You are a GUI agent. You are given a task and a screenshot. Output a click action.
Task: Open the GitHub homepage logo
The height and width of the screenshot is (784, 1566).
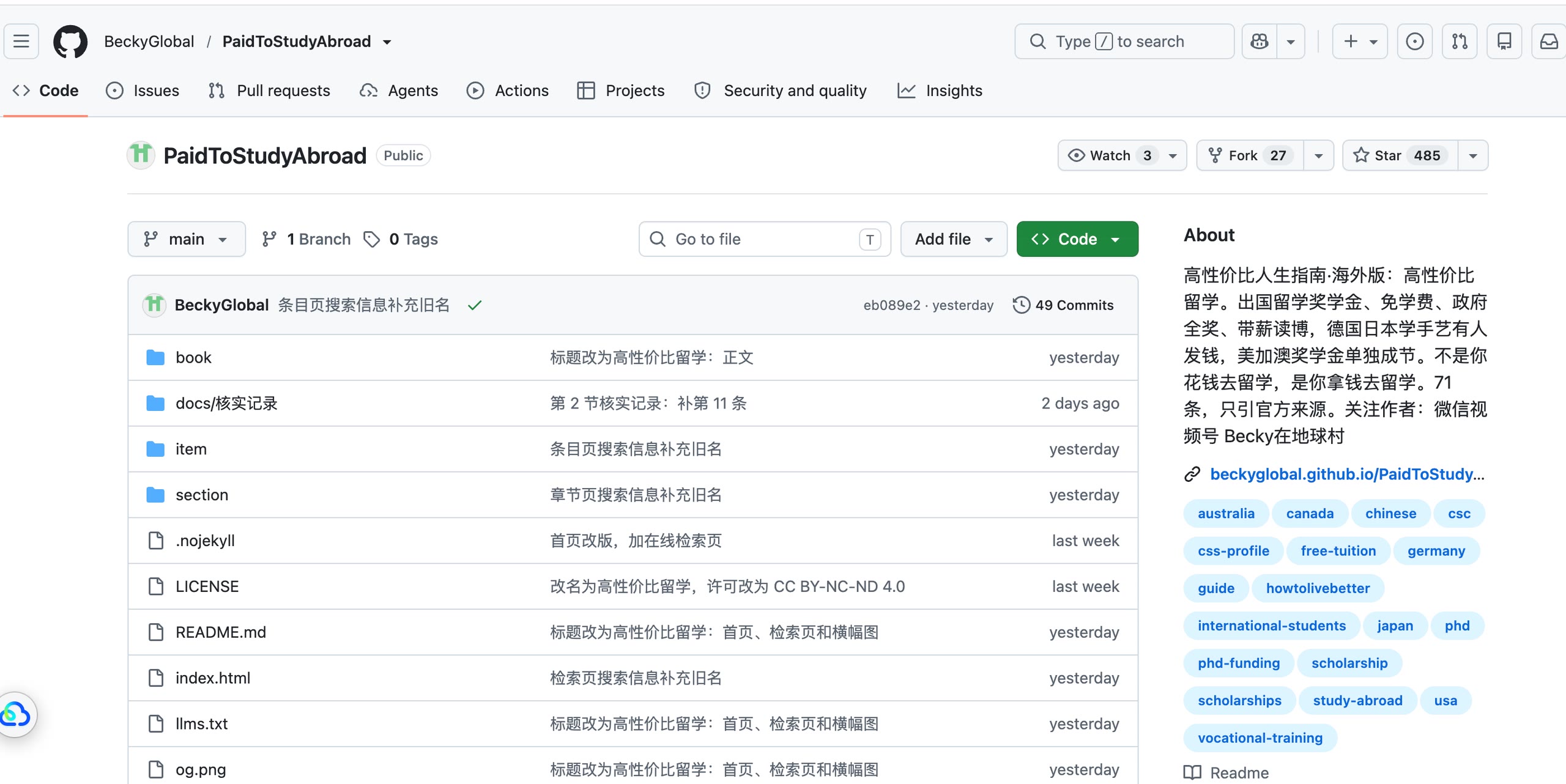[x=70, y=42]
